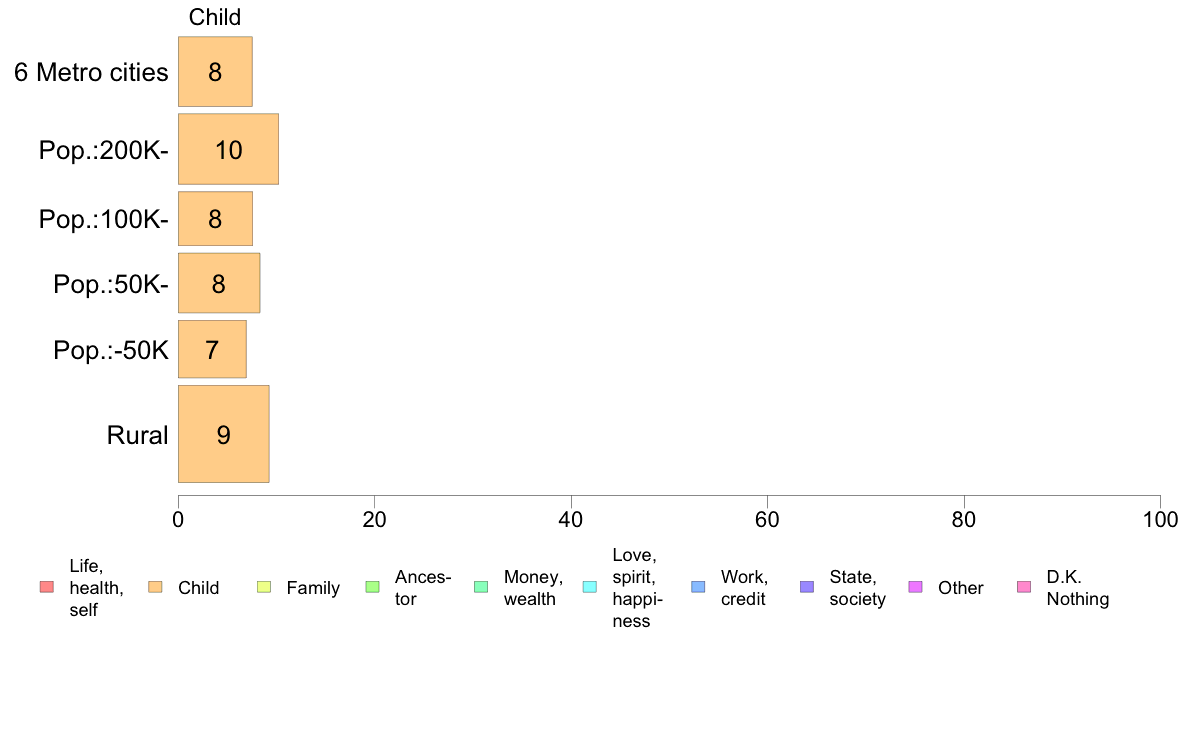Click the State, society legend swatch
This screenshot has height=736, width=1188.
807,587
